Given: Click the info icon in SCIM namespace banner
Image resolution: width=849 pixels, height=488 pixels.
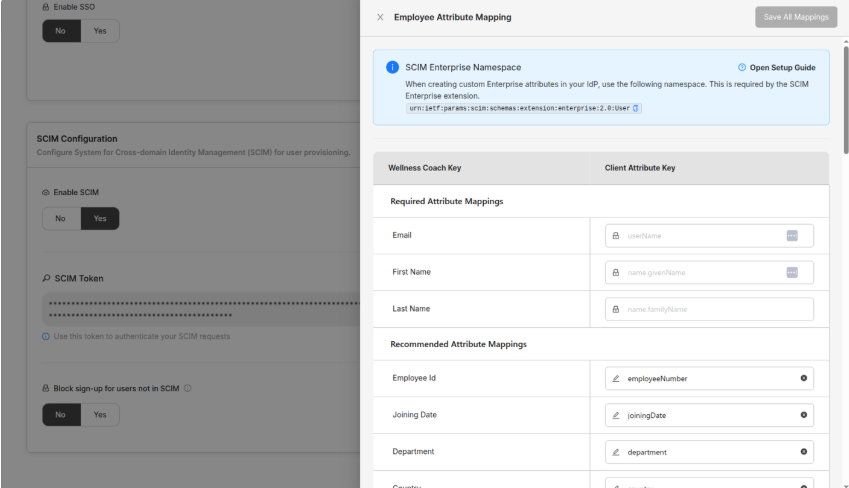Looking at the screenshot, I should click(392, 67).
